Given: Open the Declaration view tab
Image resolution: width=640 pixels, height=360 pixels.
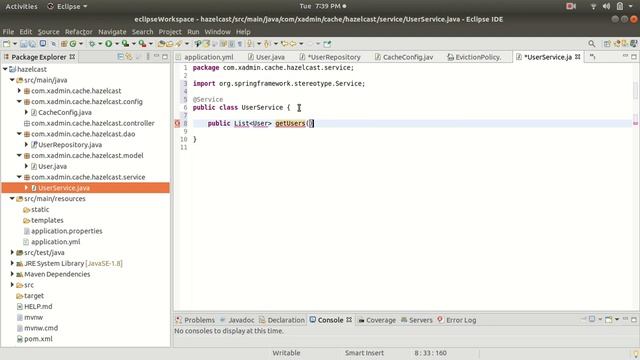Looking at the screenshot, I should (x=282, y=320).
